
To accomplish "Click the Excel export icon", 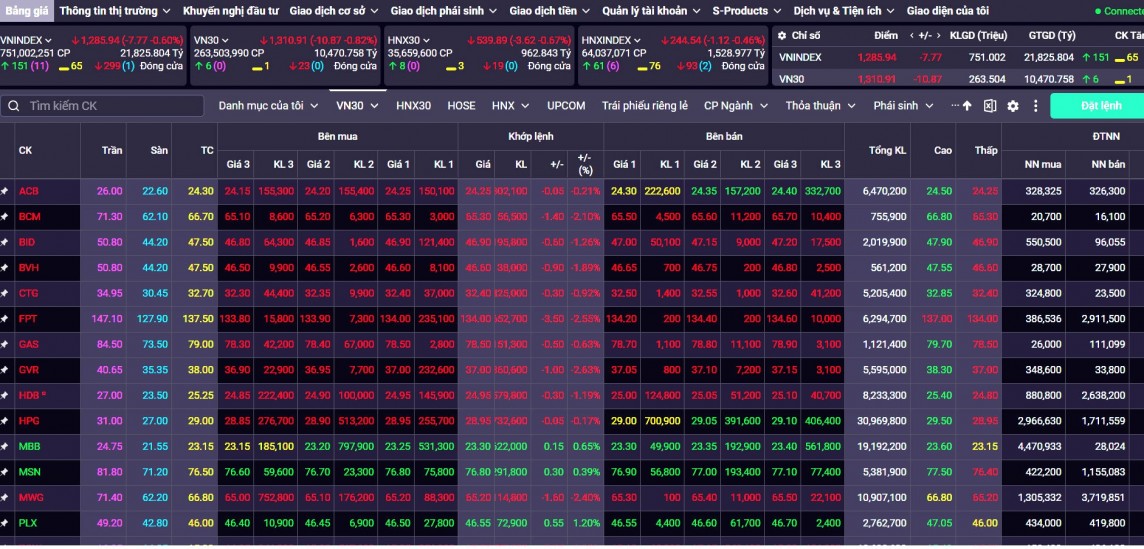I will (990, 106).
